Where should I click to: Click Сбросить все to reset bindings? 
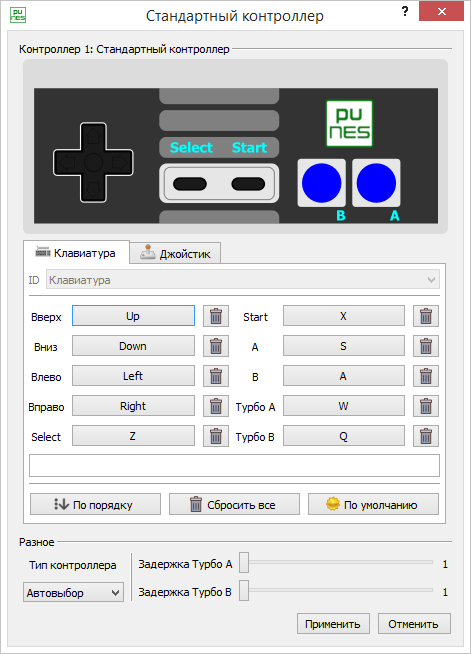coord(234,505)
